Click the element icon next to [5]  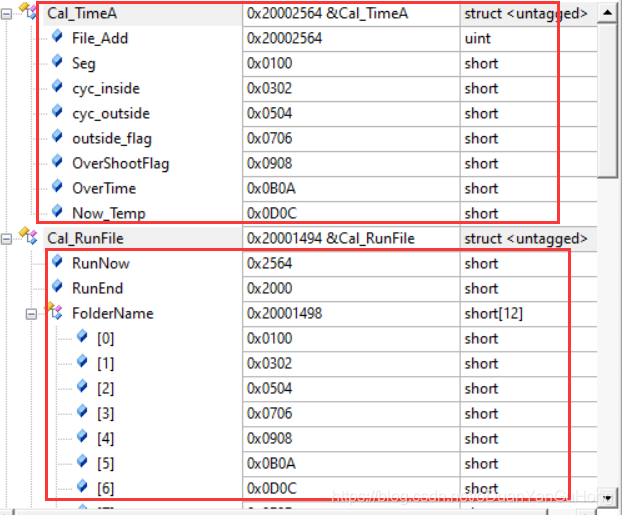pyautogui.click(x=82, y=461)
